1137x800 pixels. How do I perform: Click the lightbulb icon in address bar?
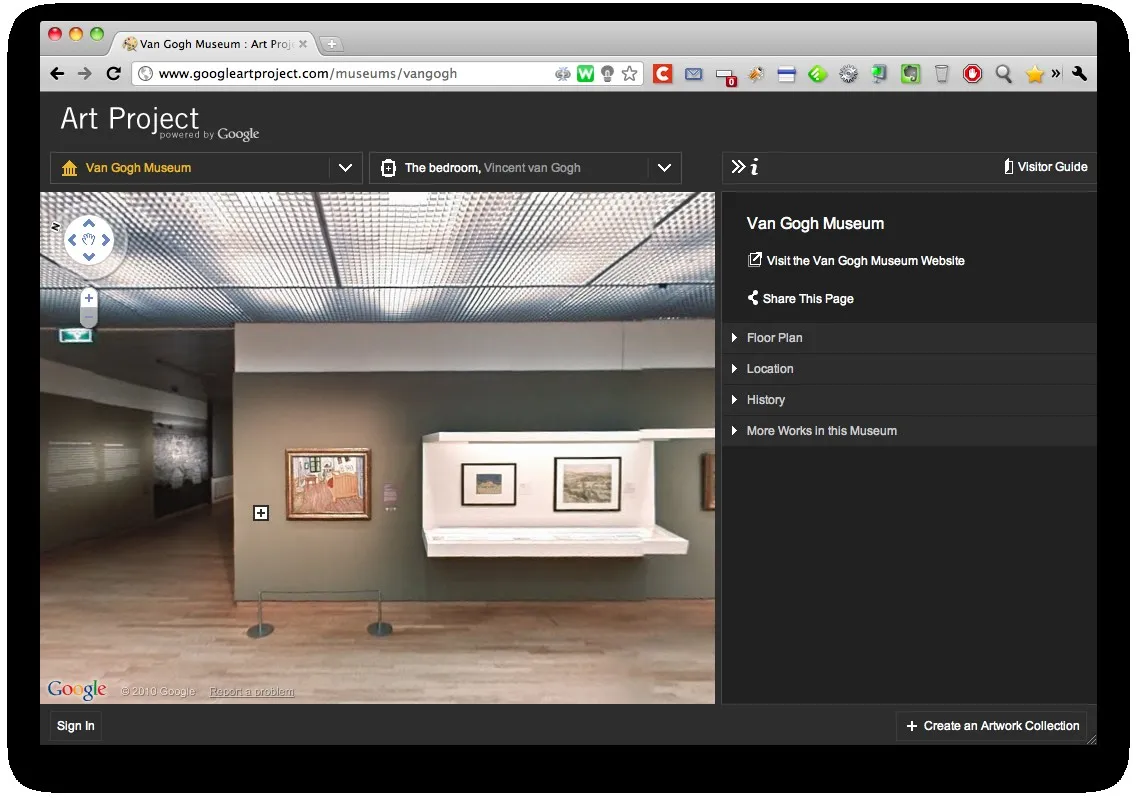tap(608, 73)
